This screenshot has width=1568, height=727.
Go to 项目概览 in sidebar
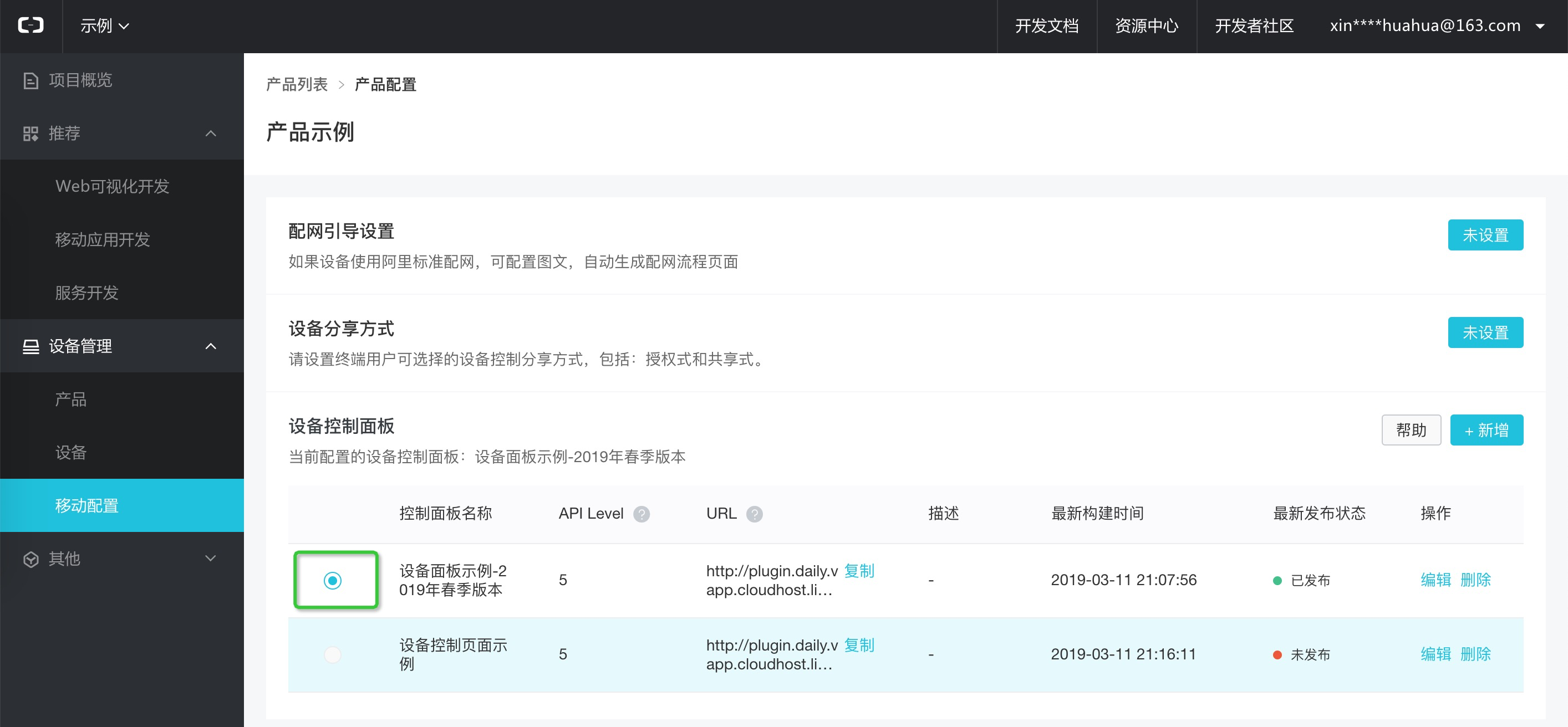click(122, 80)
